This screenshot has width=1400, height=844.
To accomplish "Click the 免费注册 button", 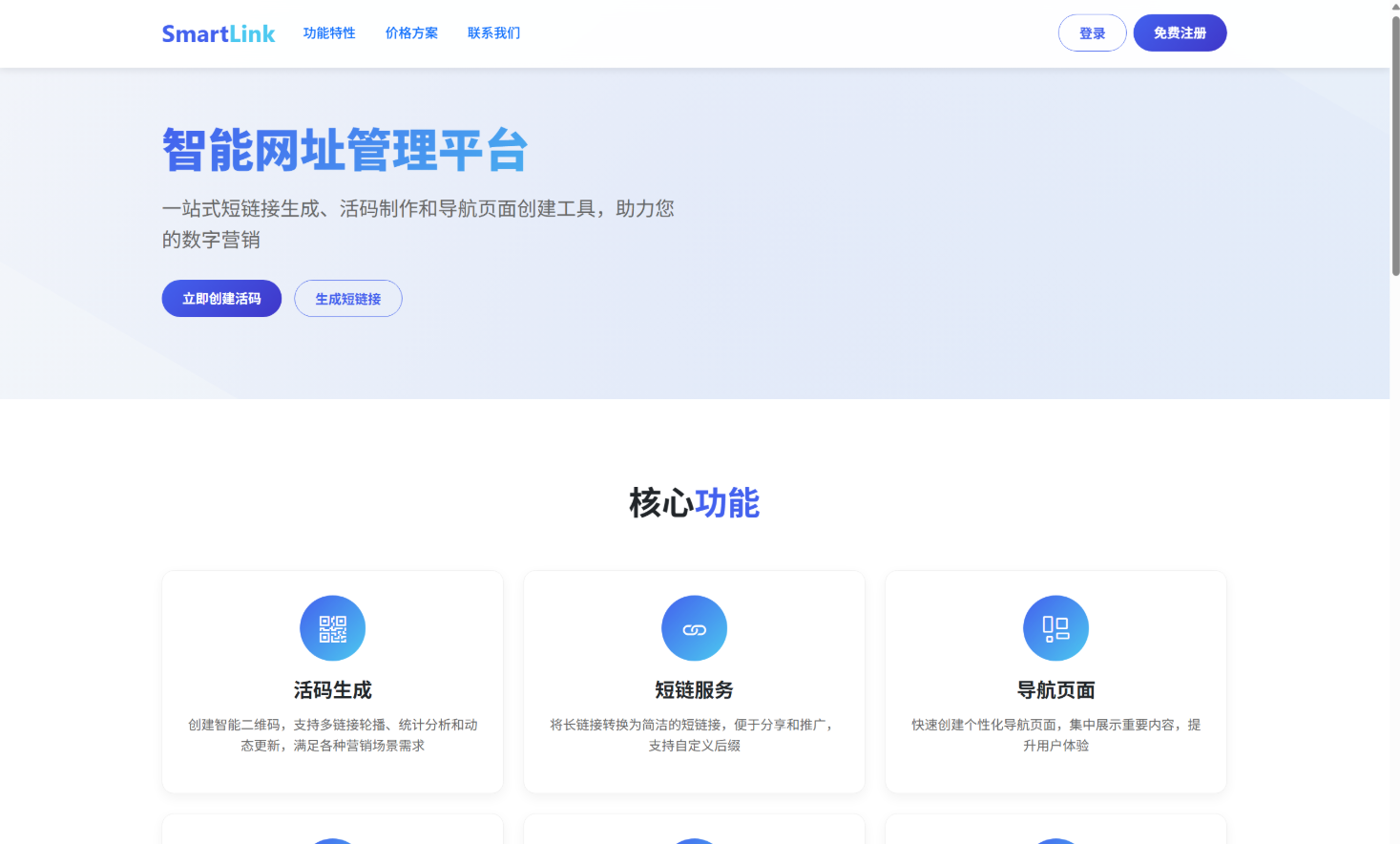I will pyautogui.click(x=1180, y=33).
